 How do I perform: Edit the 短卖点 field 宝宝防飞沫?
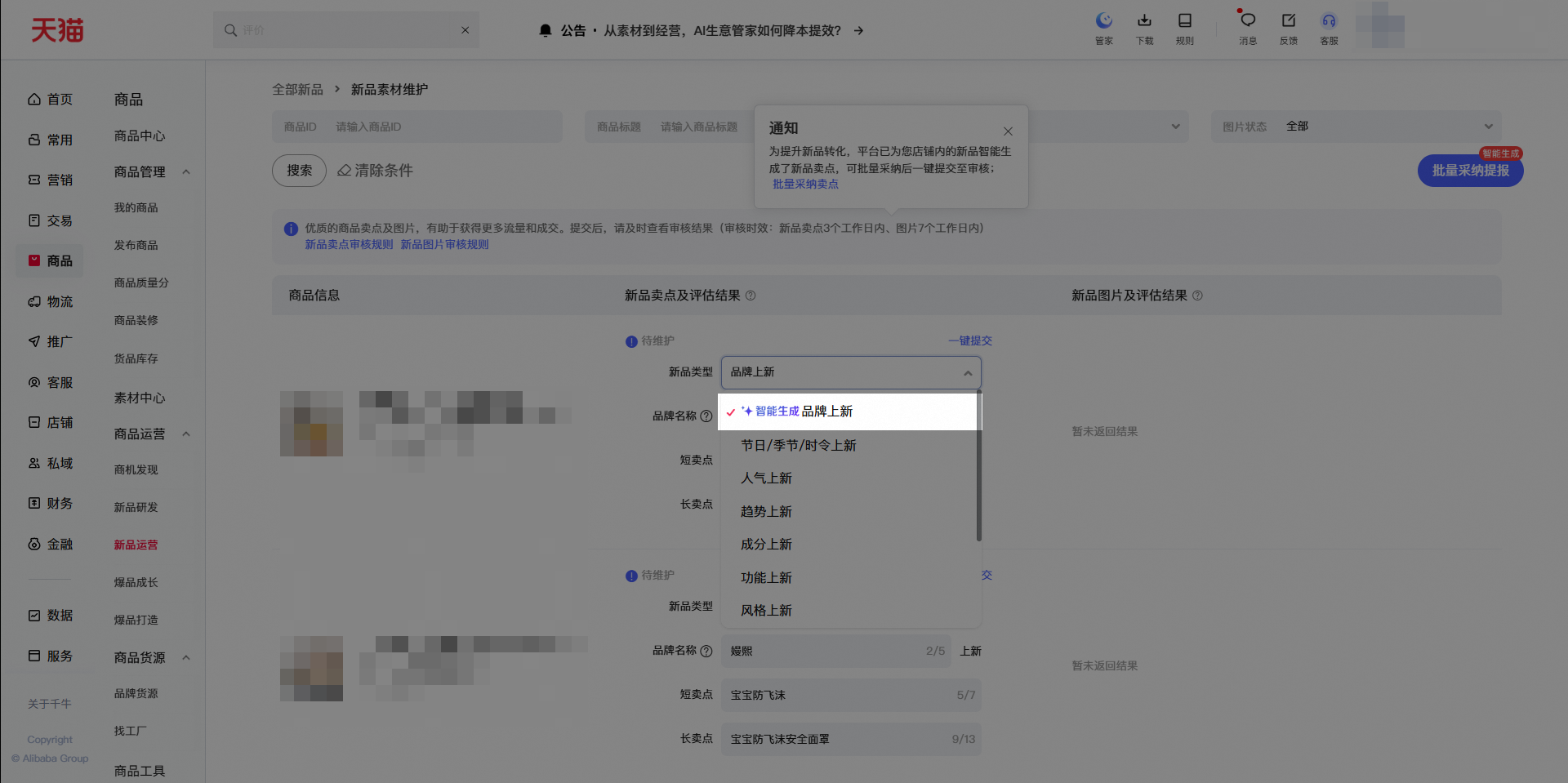point(851,695)
